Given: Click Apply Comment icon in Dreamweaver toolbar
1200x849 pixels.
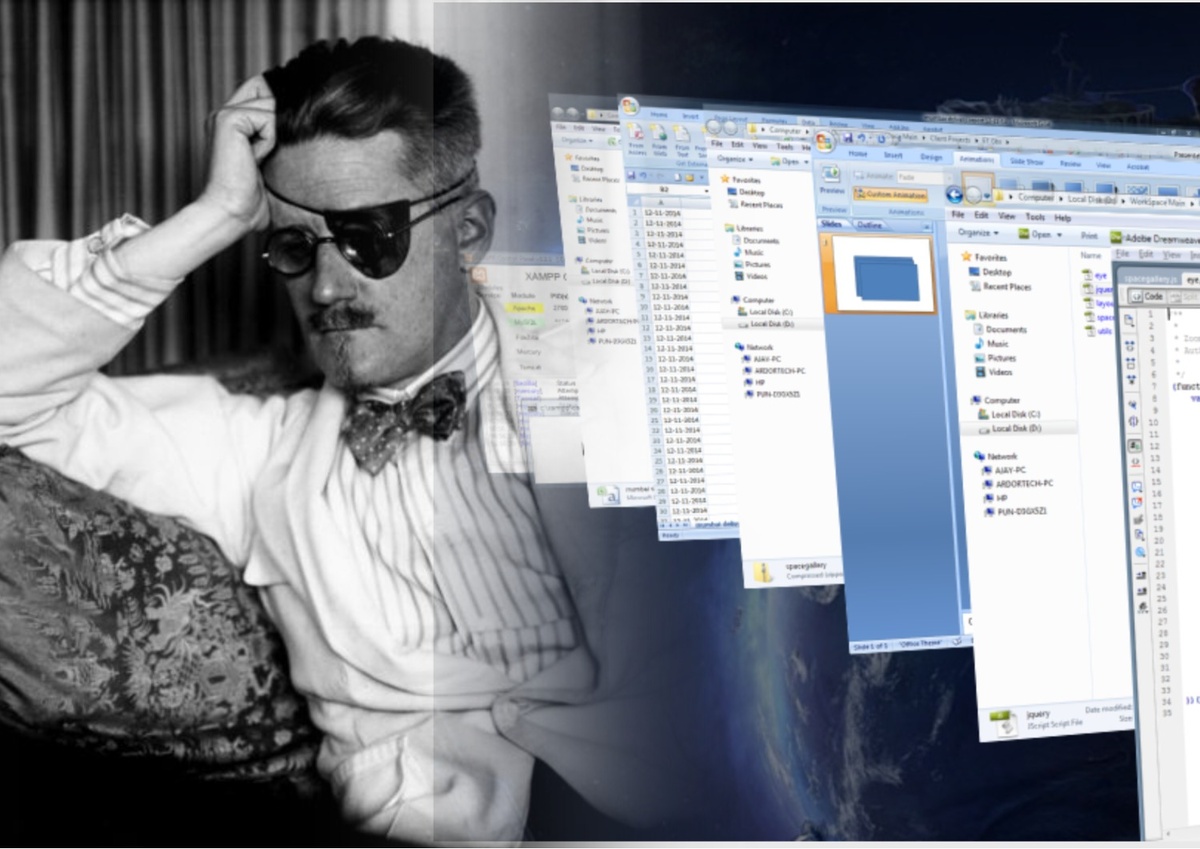Looking at the screenshot, I should click(1136, 485).
